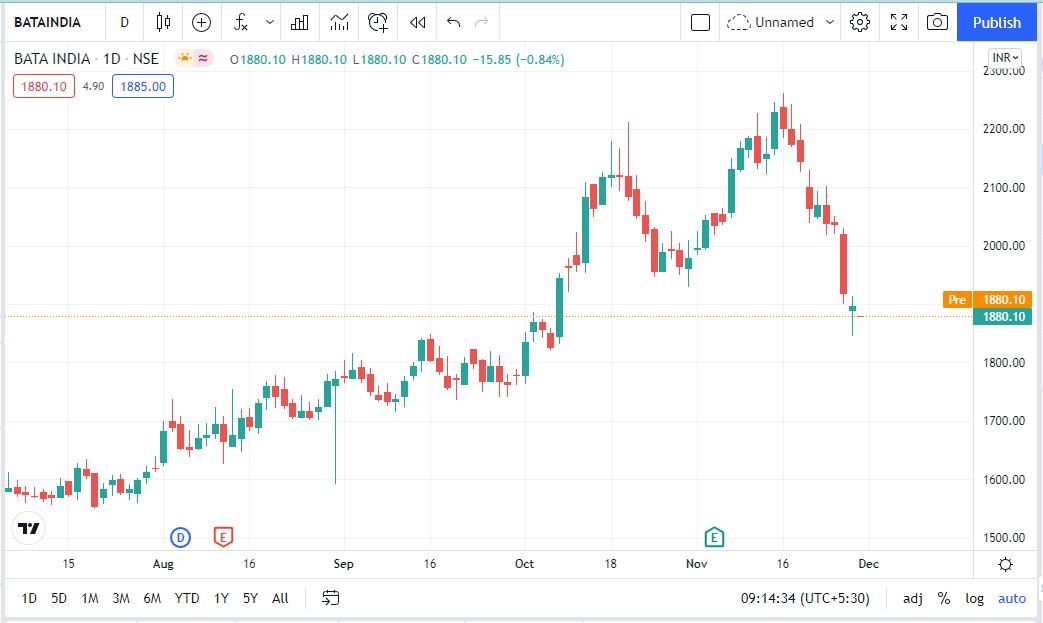The height and width of the screenshot is (623, 1043).
Task: Click the compare or add symbol icon
Action: [202, 22]
